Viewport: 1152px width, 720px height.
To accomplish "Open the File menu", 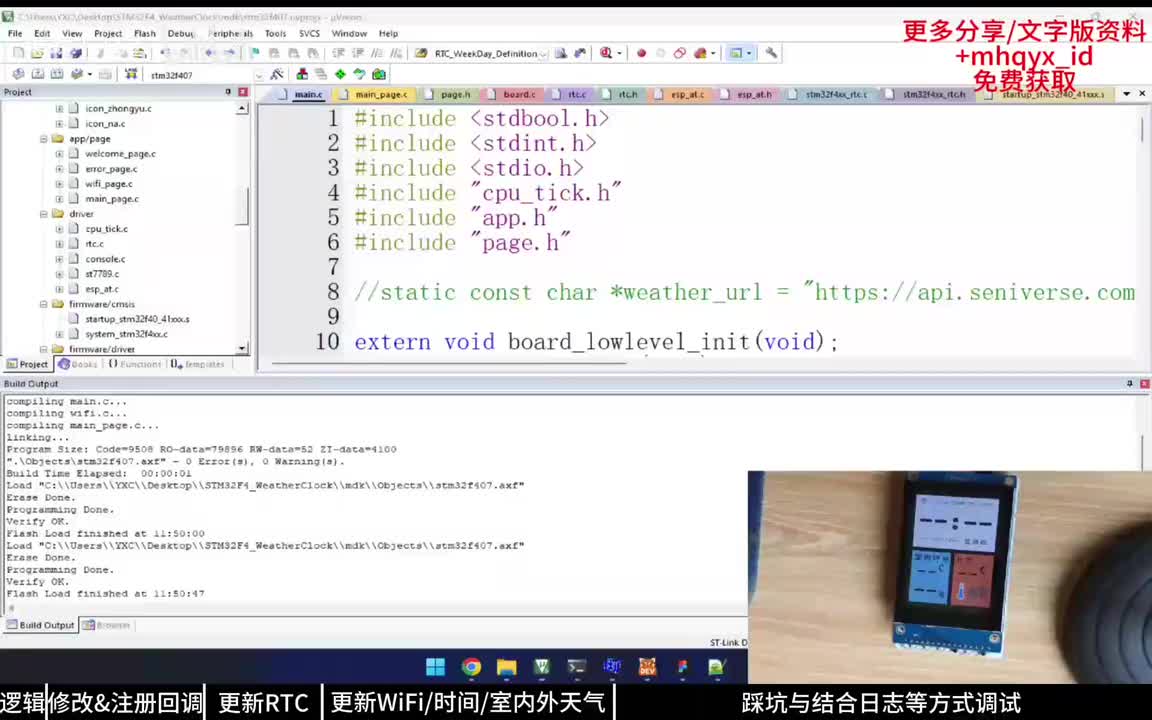I will 15,34.
